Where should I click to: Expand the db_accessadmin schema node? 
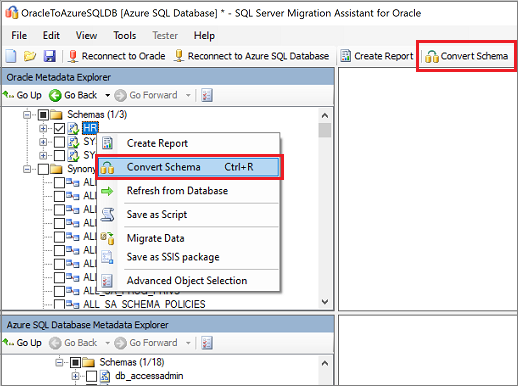[x=75, y=376]
